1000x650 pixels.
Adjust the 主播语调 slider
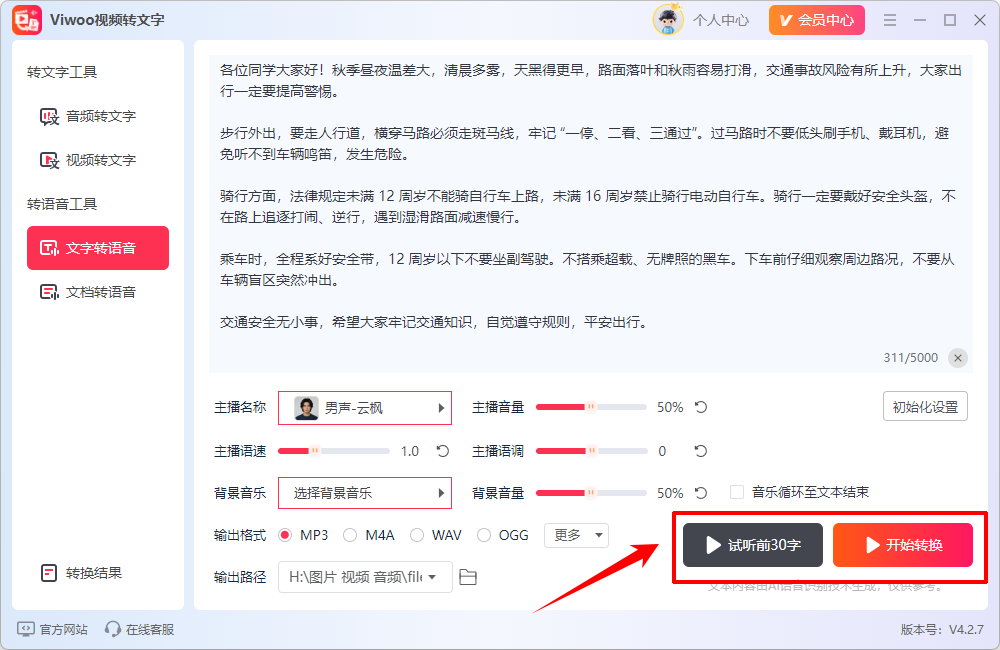[591, 451]
